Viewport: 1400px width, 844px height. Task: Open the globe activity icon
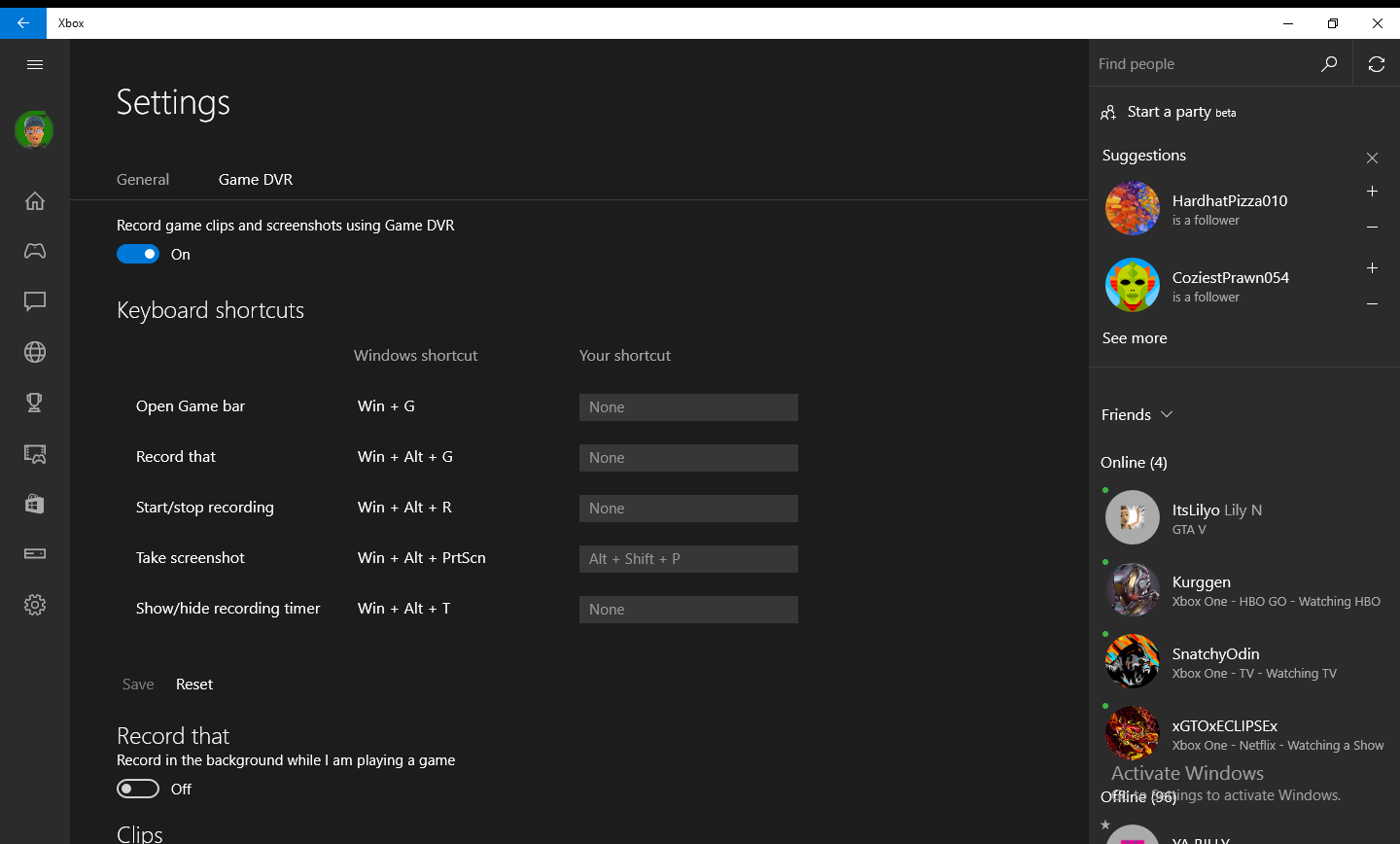pyautogui.click(x=35, y=352)
